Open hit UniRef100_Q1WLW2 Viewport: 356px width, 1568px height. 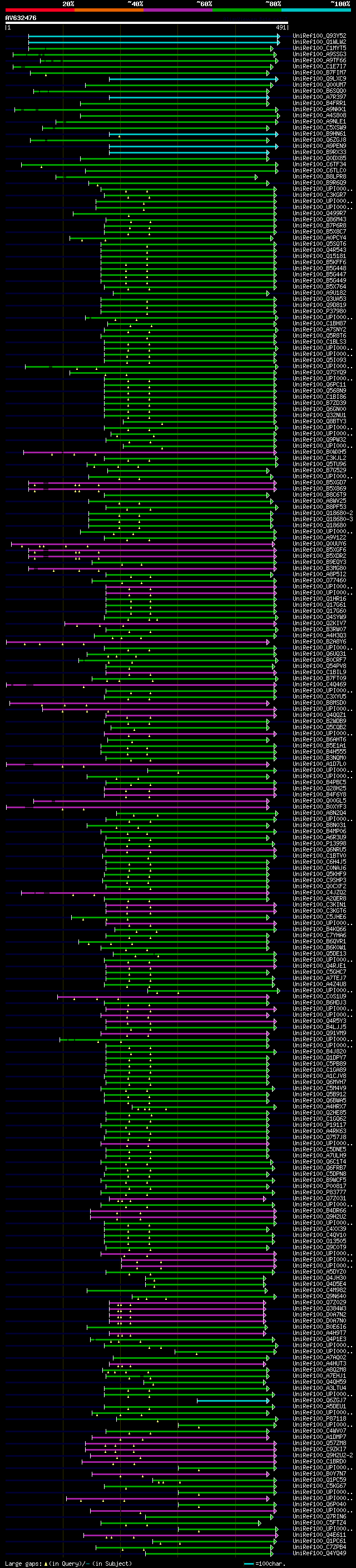point(319,42)
